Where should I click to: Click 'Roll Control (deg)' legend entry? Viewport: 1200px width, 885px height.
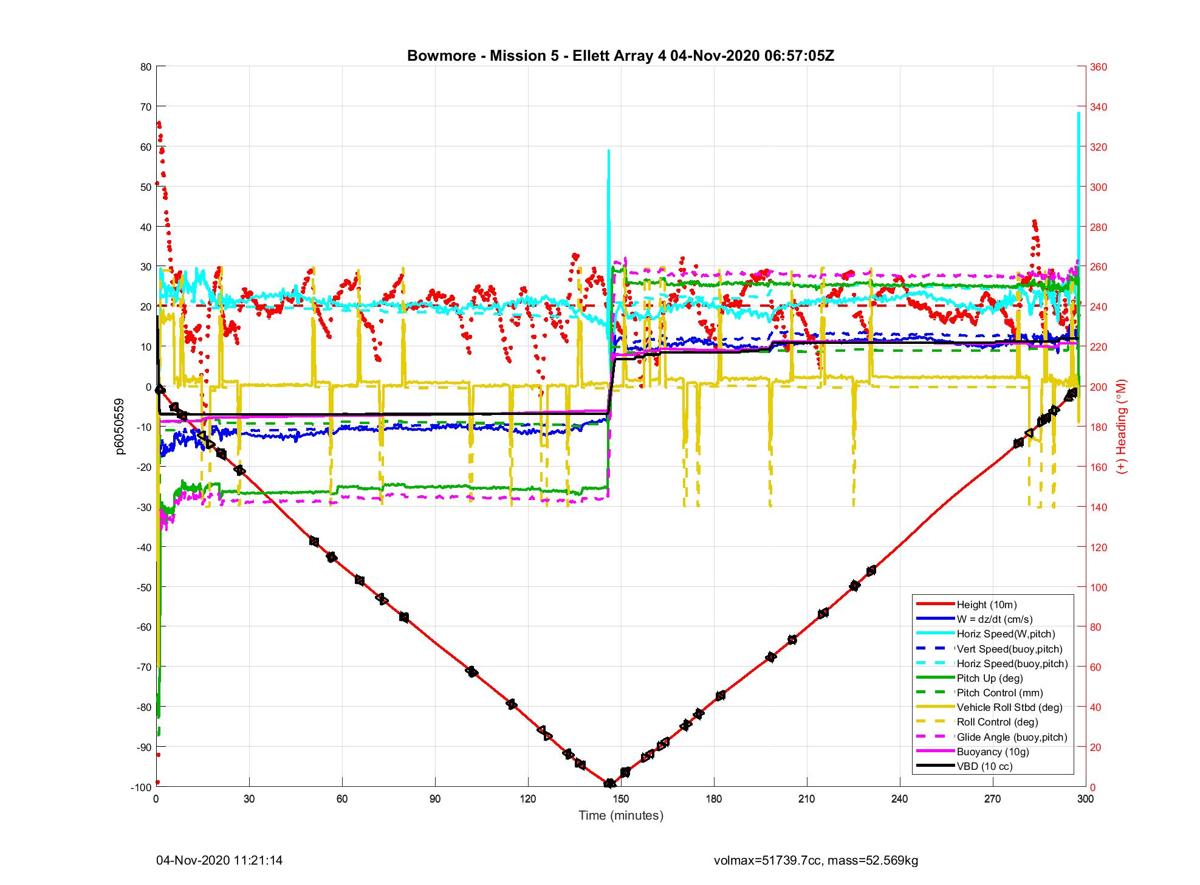pyautogui.click(x=999, y=722)
